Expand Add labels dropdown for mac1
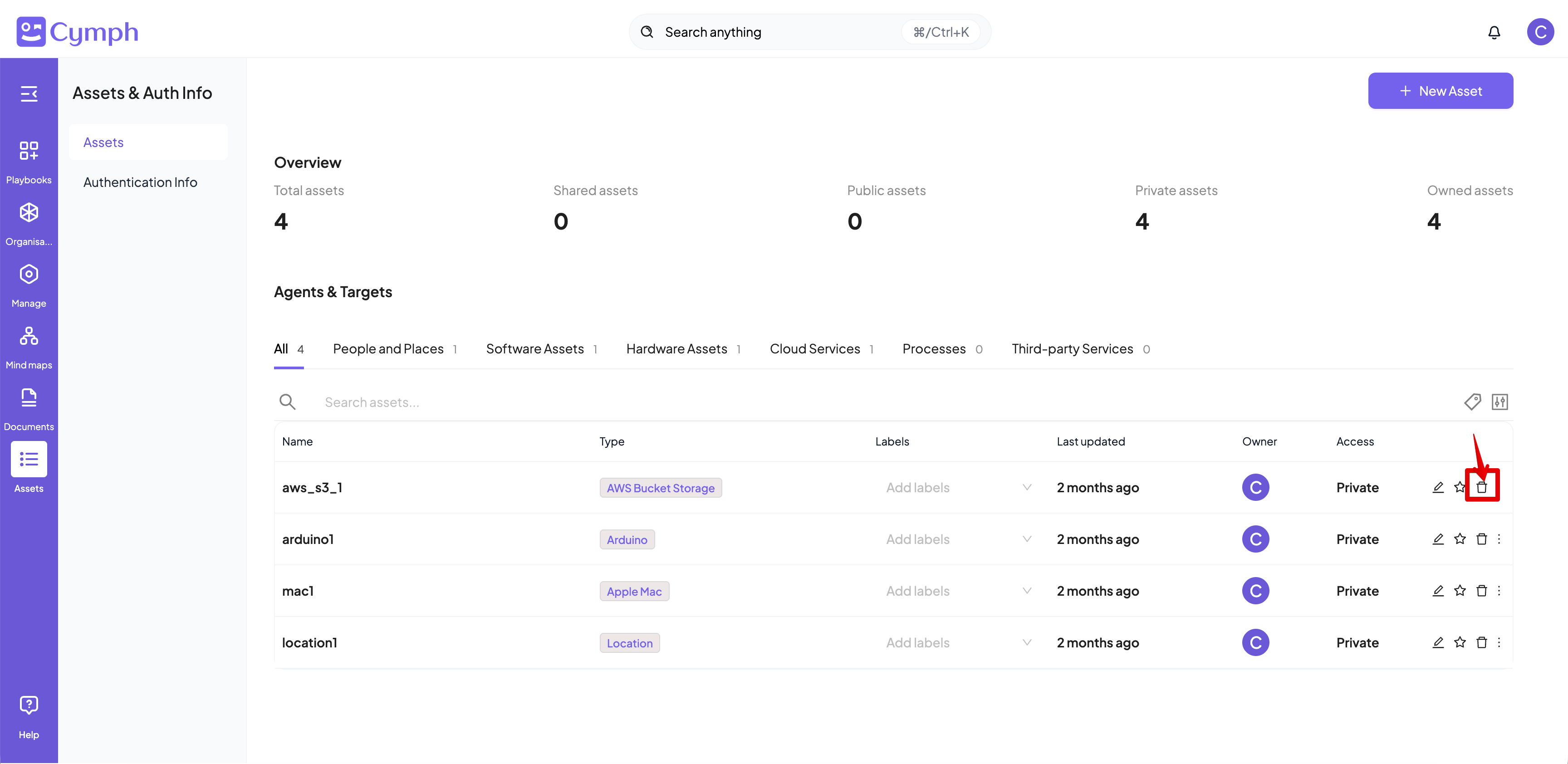This screenshot has width=1568, height=764. 1027,591
